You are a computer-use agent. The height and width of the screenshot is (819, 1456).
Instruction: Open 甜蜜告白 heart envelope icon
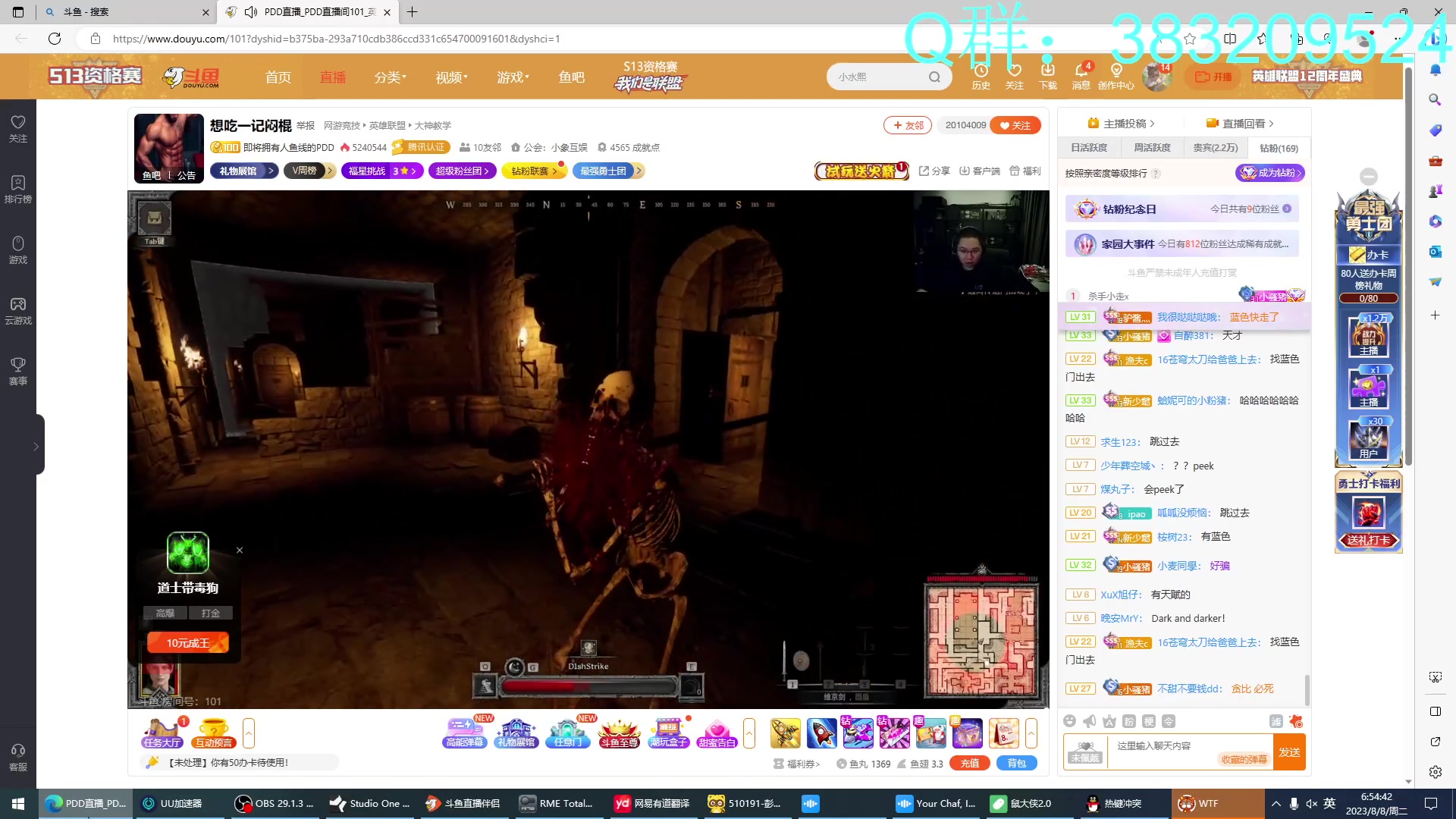point(717,733)
